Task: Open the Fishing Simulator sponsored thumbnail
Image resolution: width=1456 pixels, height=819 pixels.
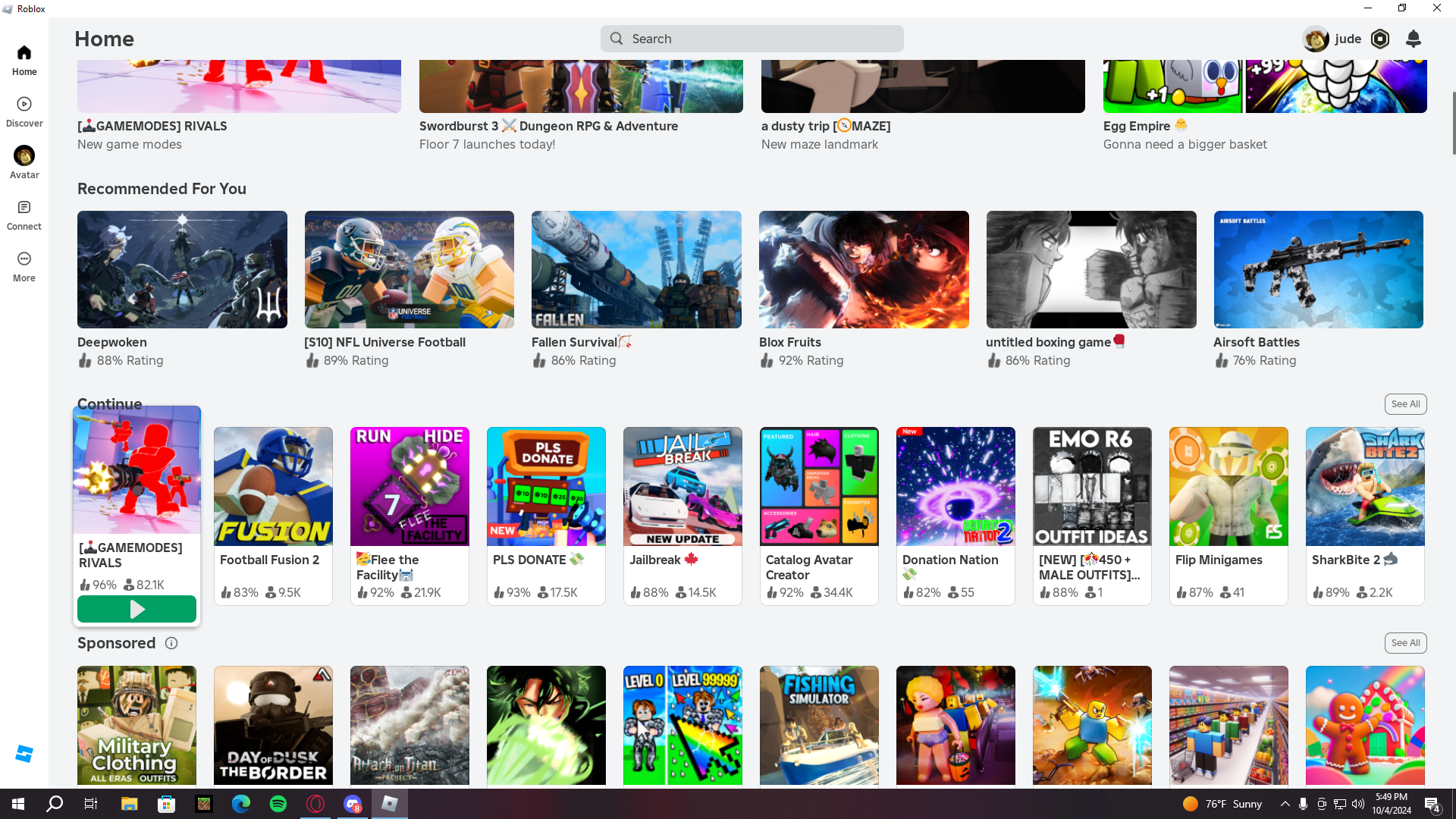Action: (819, 726)
